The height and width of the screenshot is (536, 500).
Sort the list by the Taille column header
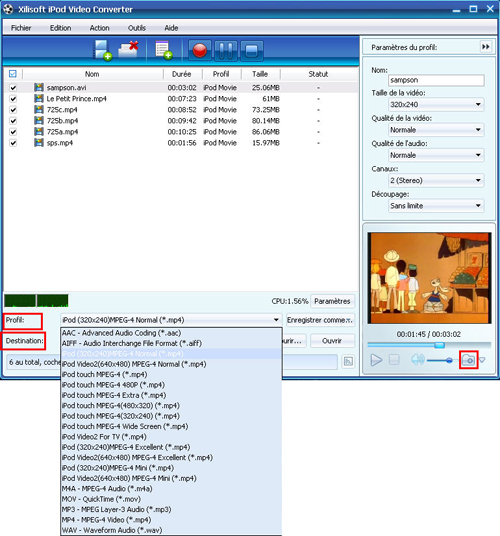pyautogui.click(x=260, y=74)
